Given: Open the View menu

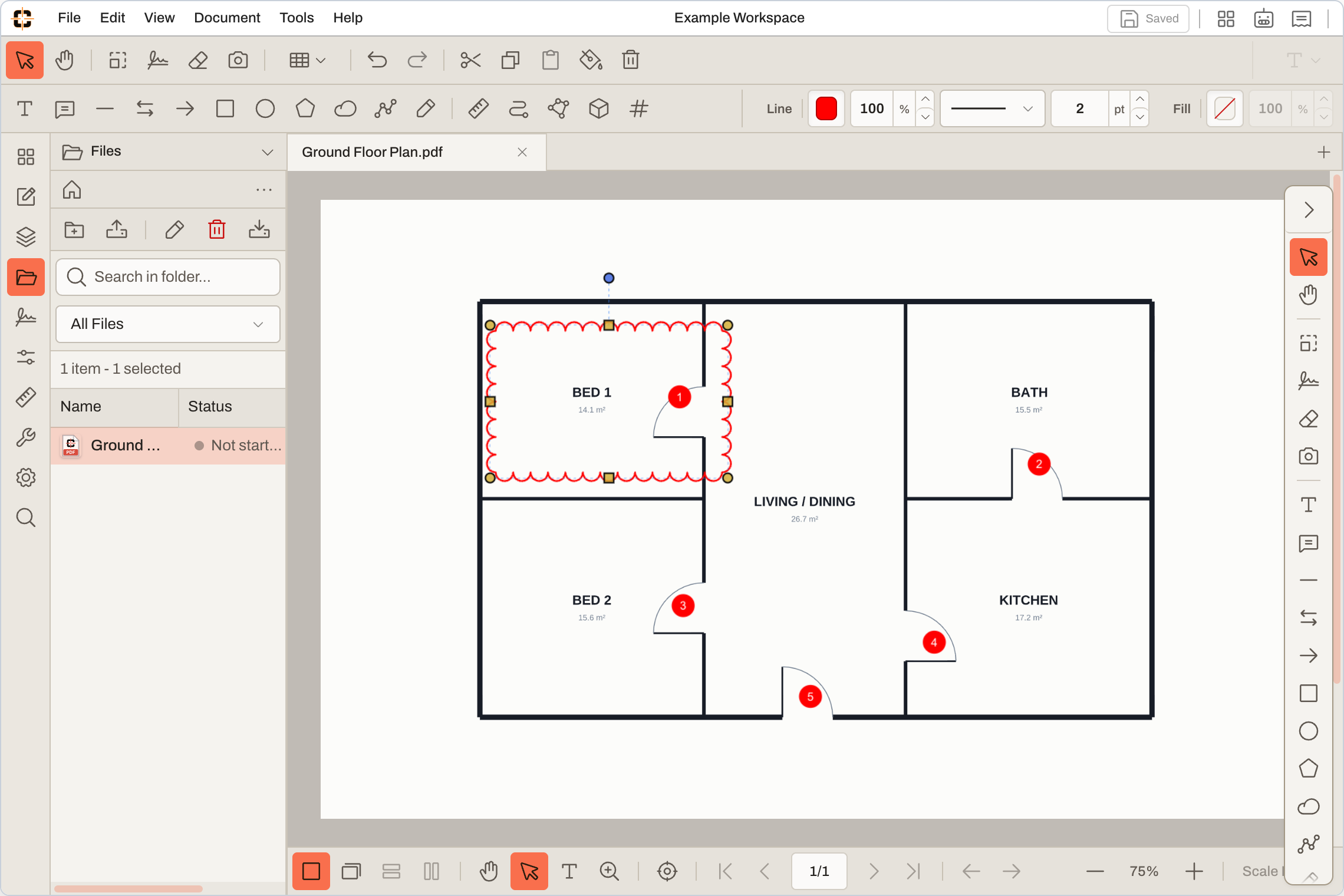Looking at the screenshot, I should 159,18.
